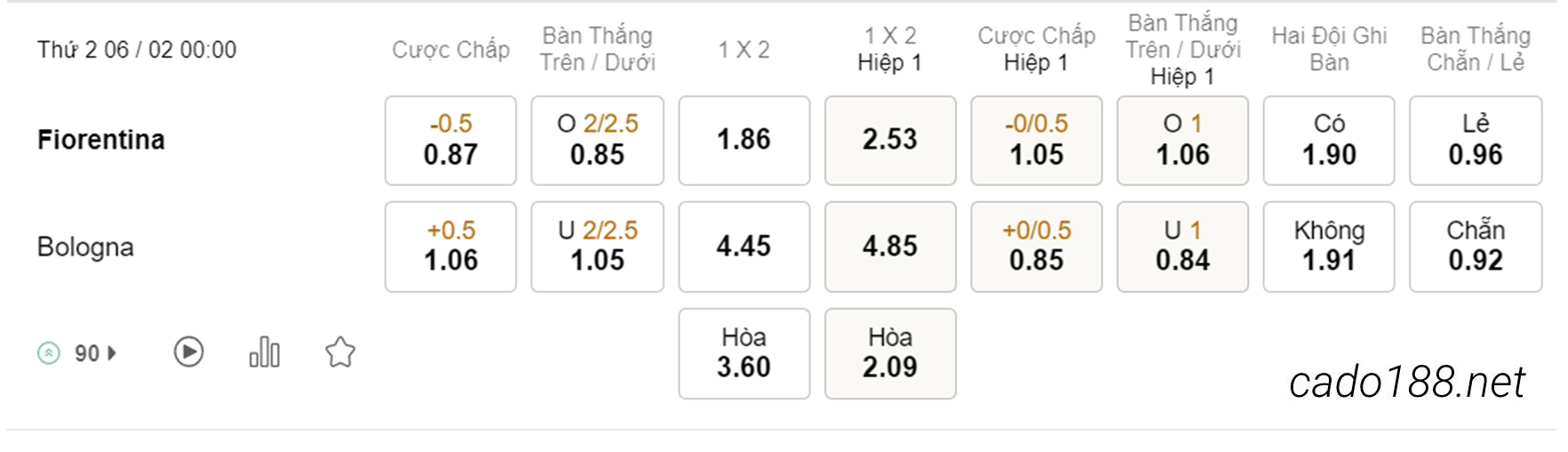The image size is (1568, 452).
Task: Expand the 90 more markets arrow
Action: pos(112,353)
